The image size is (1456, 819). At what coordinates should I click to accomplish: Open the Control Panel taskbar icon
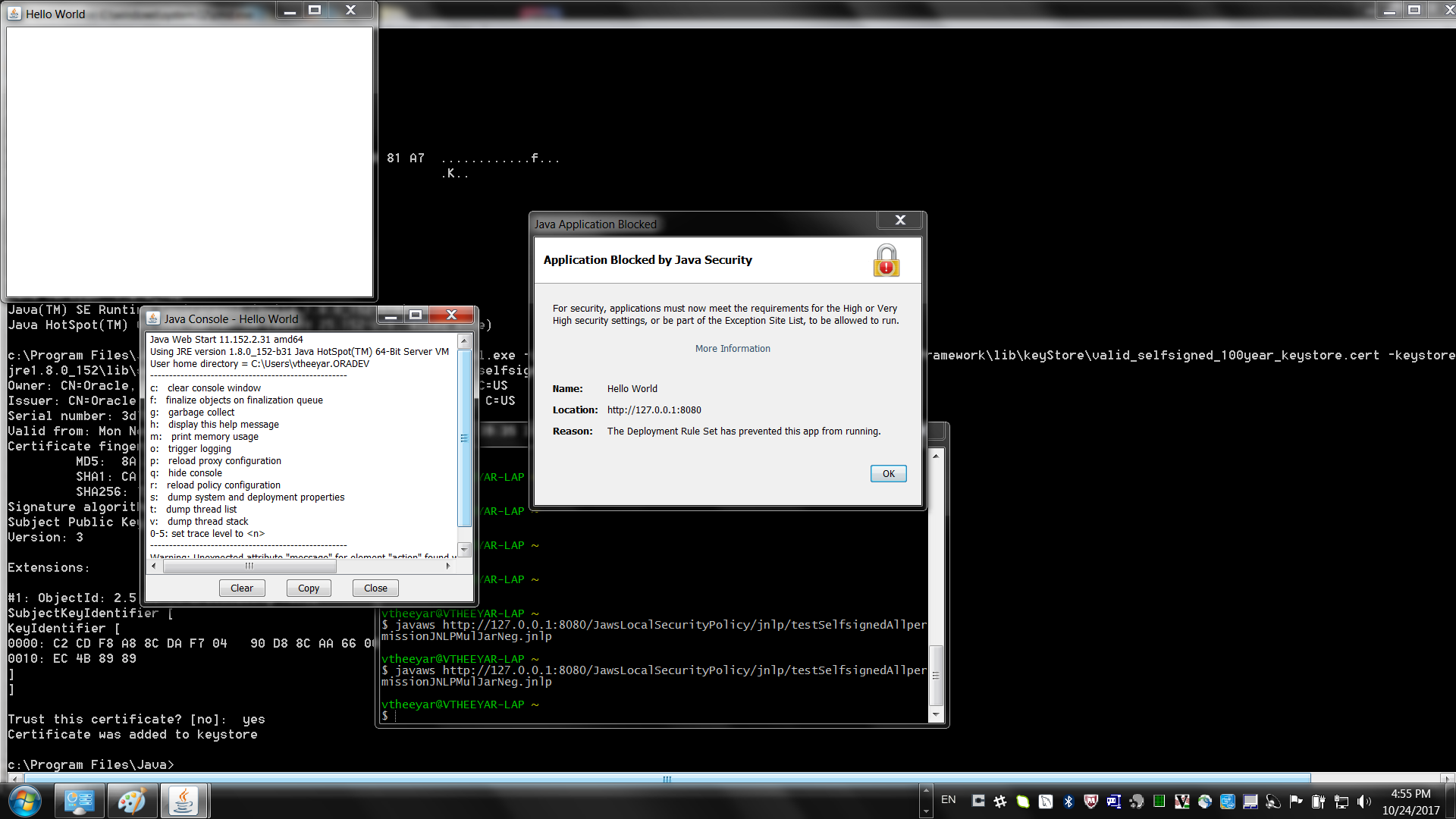point(79,802)
